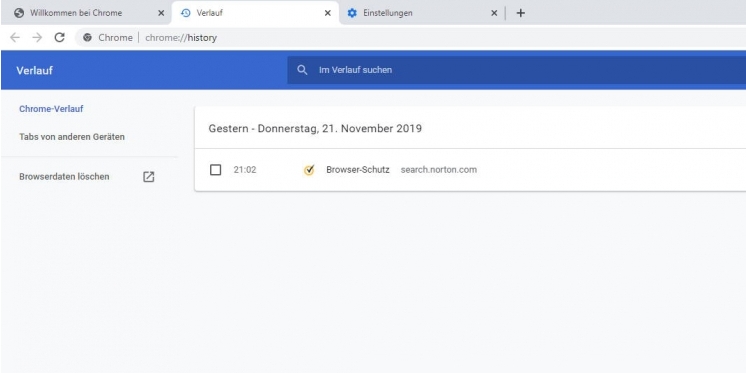Reload the history page

(x=59, y=38)
